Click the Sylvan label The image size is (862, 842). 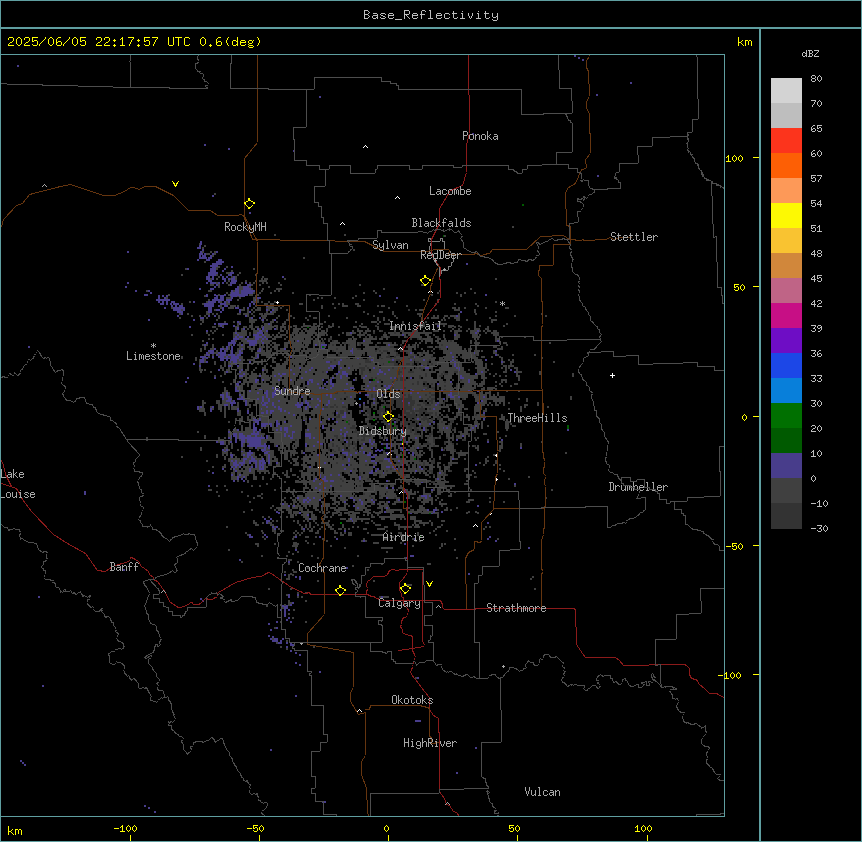[390, 245]
